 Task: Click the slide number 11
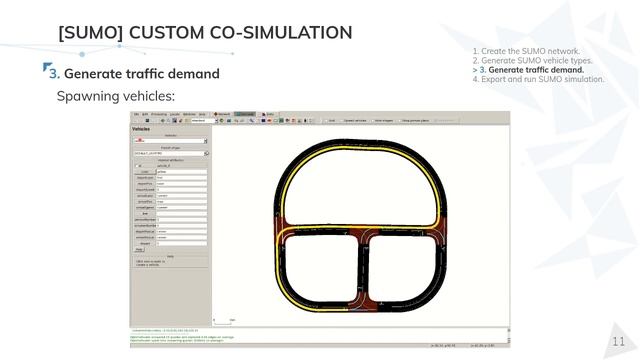pyautogui.click(x=619, y=341)
